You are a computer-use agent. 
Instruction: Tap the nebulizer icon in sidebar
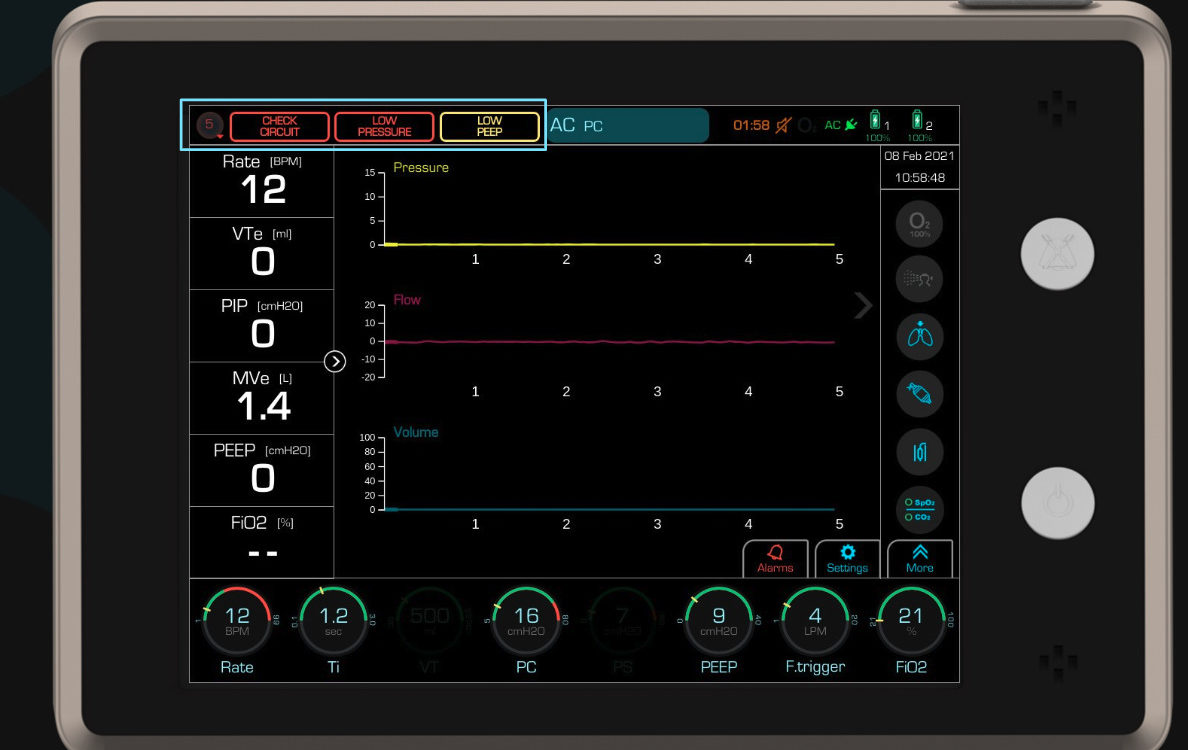(x=919, y=281)
